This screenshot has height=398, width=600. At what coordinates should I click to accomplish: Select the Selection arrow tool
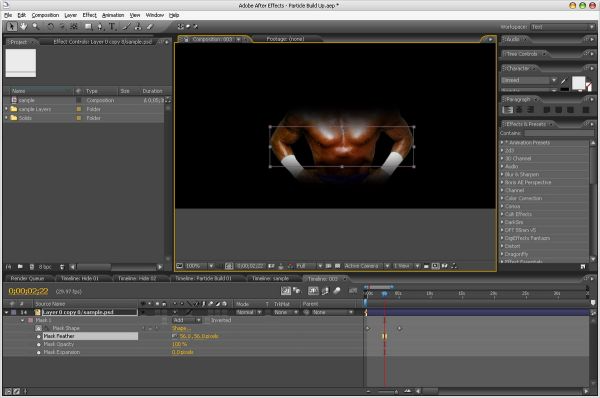11,26
